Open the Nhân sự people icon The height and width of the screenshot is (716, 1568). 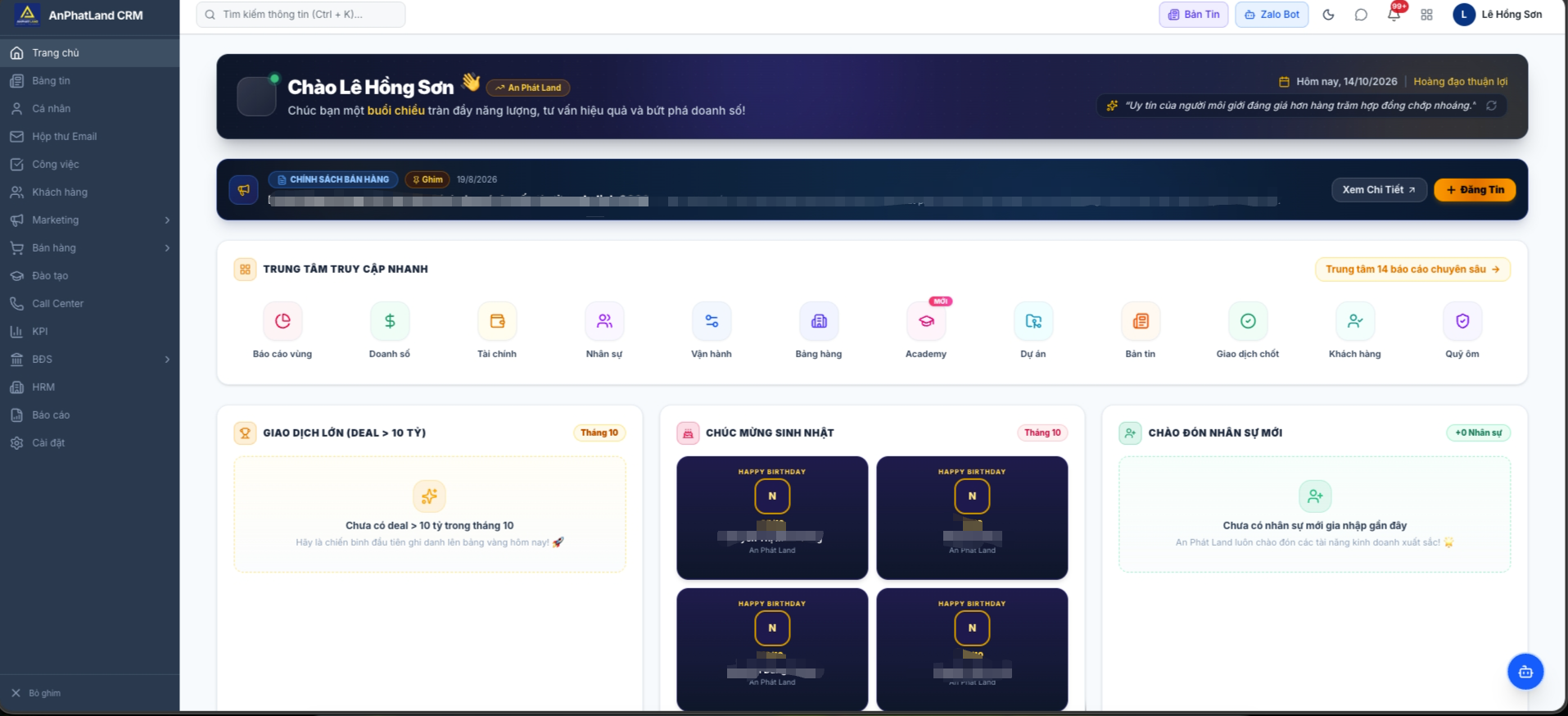pyautogui.click(x=604, y=321)
